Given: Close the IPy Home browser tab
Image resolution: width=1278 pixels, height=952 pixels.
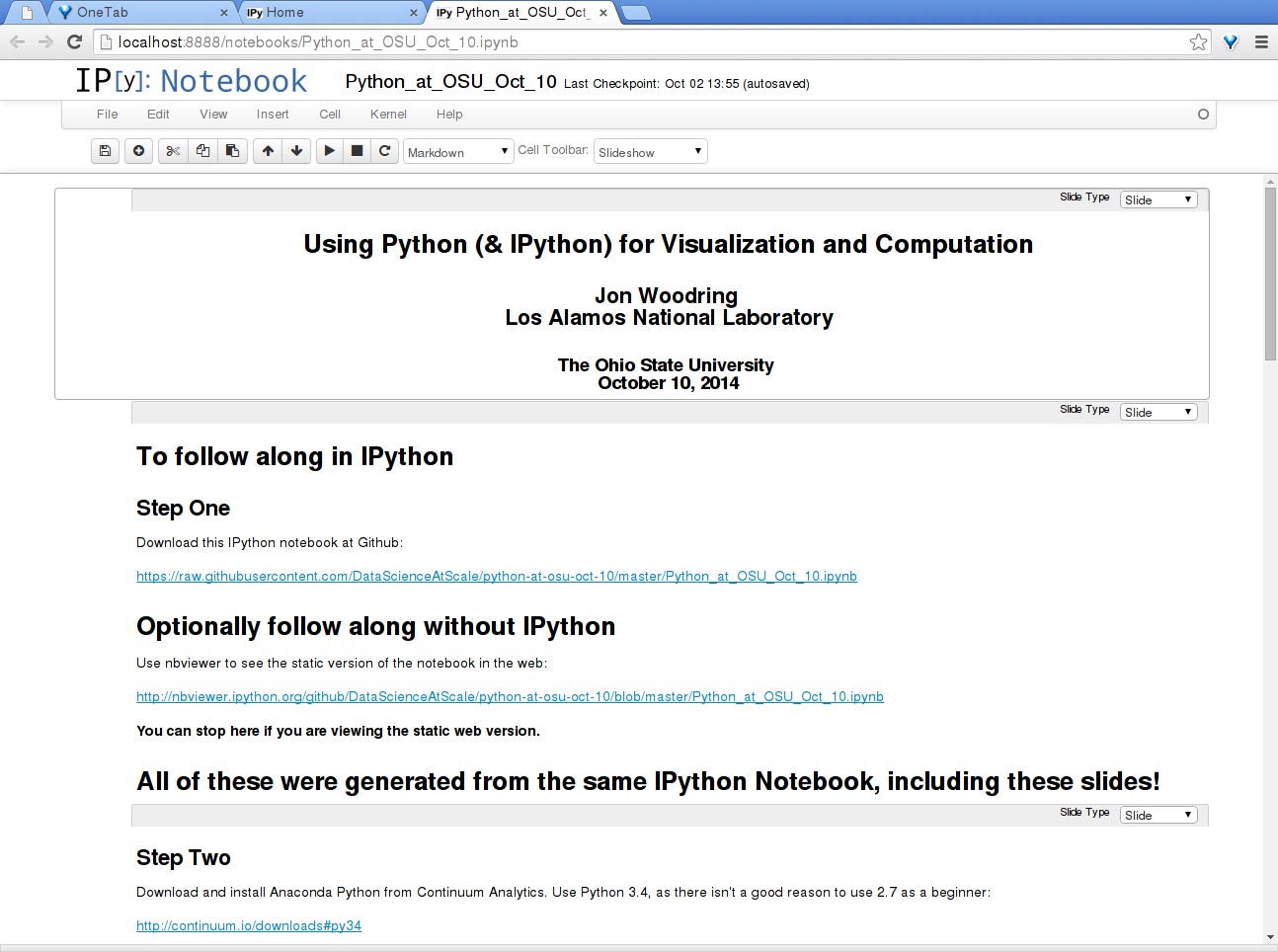Looking at the screenshot, I should [x=414, y=13].
